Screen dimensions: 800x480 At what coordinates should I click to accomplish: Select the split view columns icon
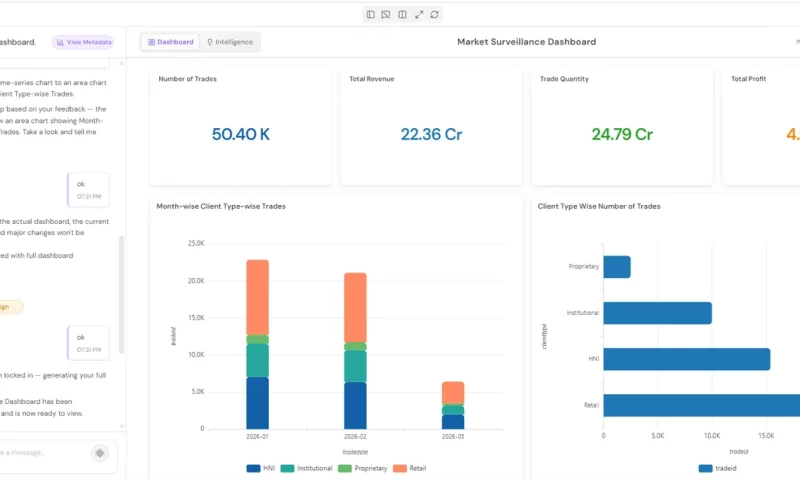[x=403, y=15]
